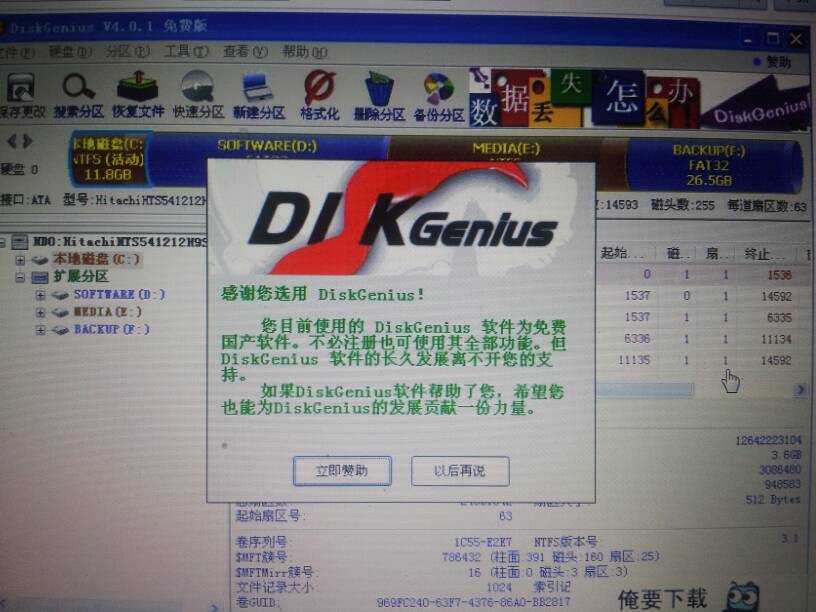Click the 保存更改 (save changes) toolbar icon
This screenshot has height=612, width=816.
click(x=21, y=94)
